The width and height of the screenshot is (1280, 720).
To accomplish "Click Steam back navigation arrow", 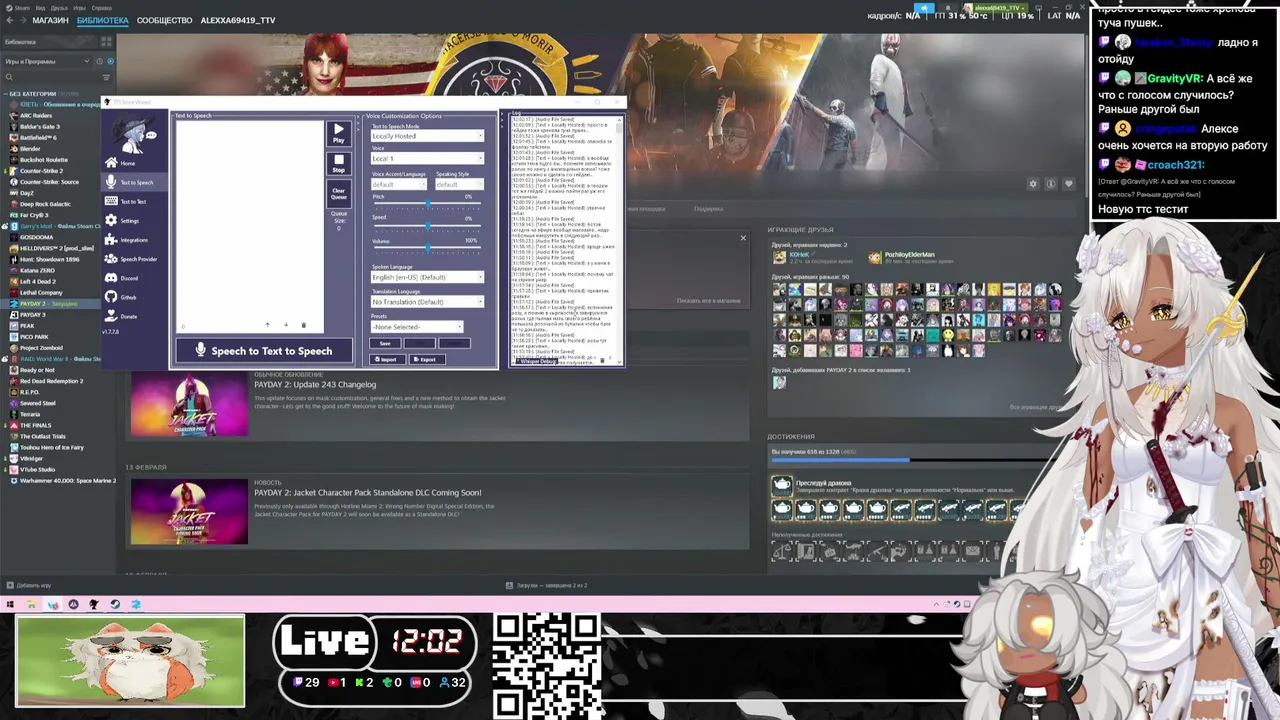I will [x=10, y=20].
